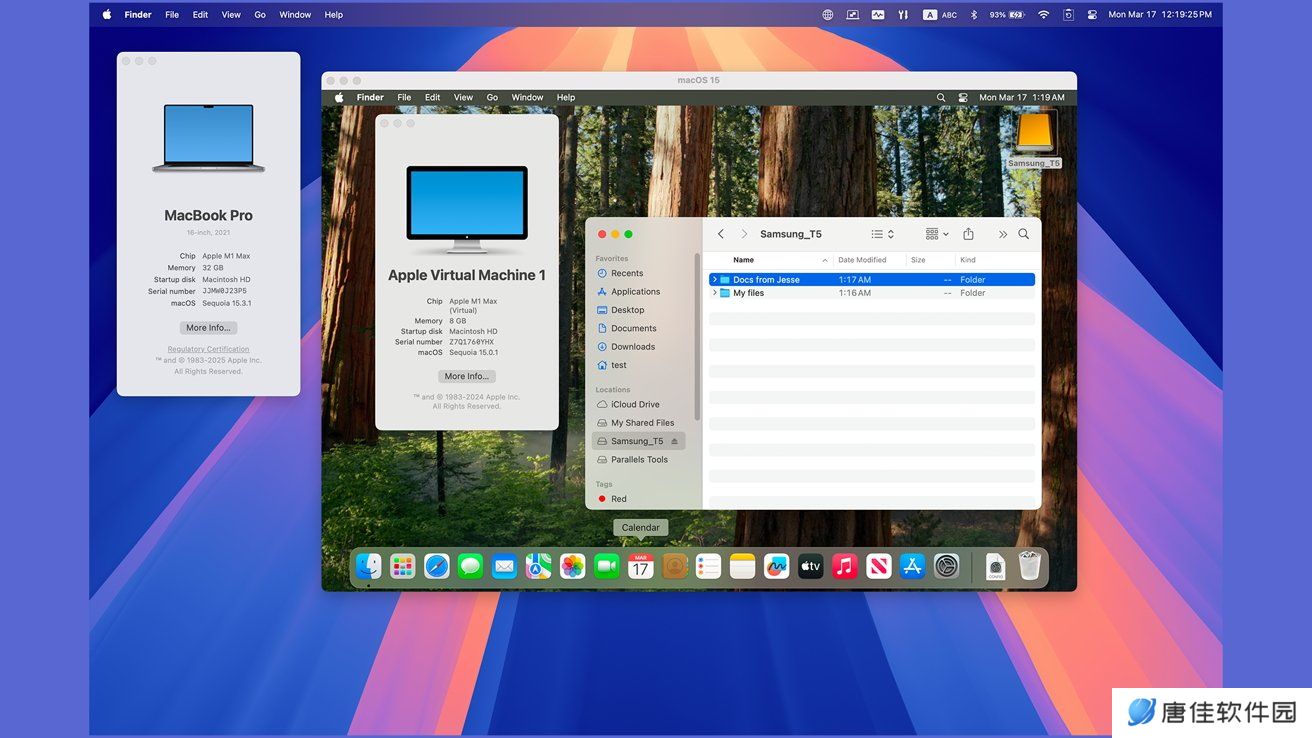
Task: Open the list view options dropdown
Action: click(882, 234)
